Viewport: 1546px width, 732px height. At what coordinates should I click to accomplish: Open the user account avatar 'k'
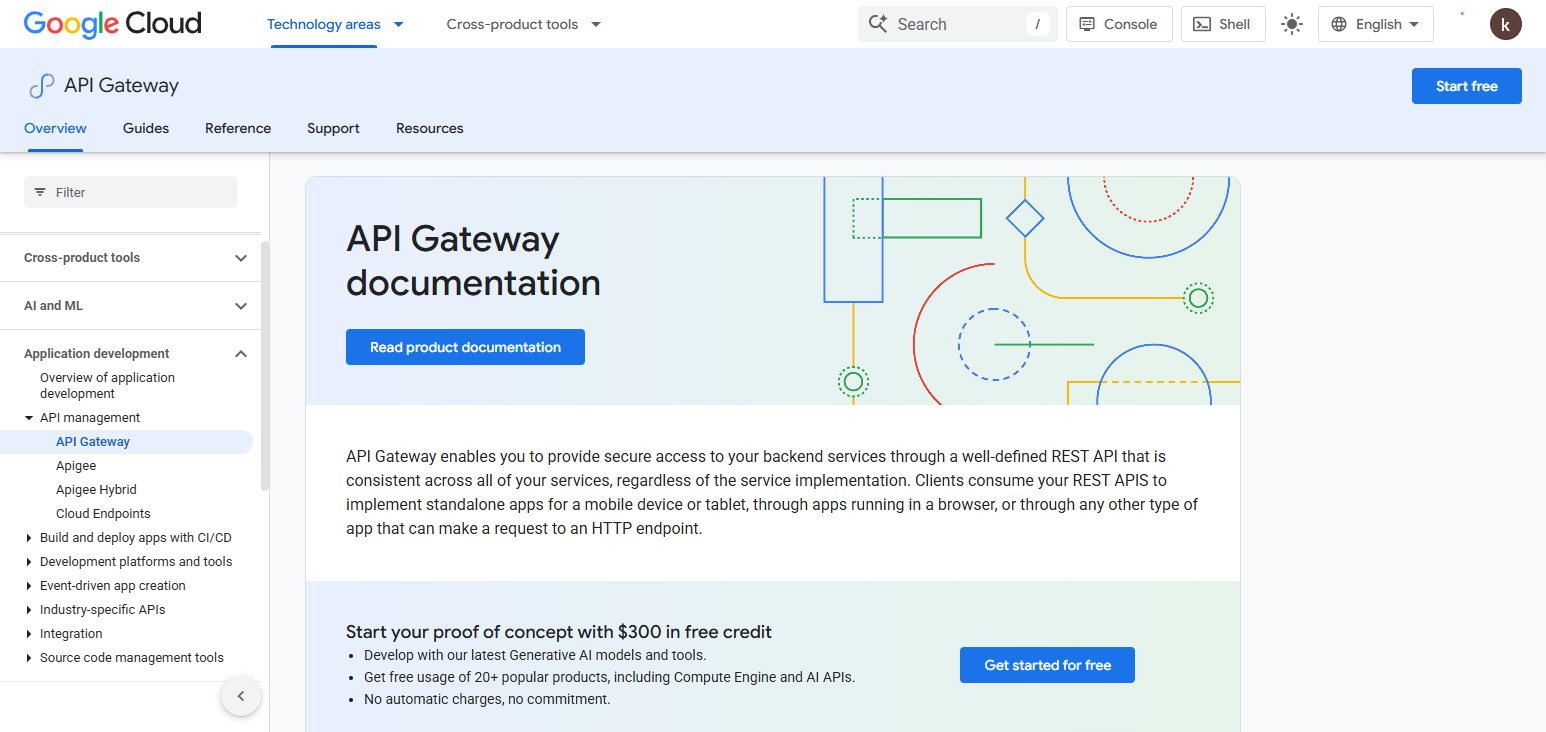point(1505,24)
